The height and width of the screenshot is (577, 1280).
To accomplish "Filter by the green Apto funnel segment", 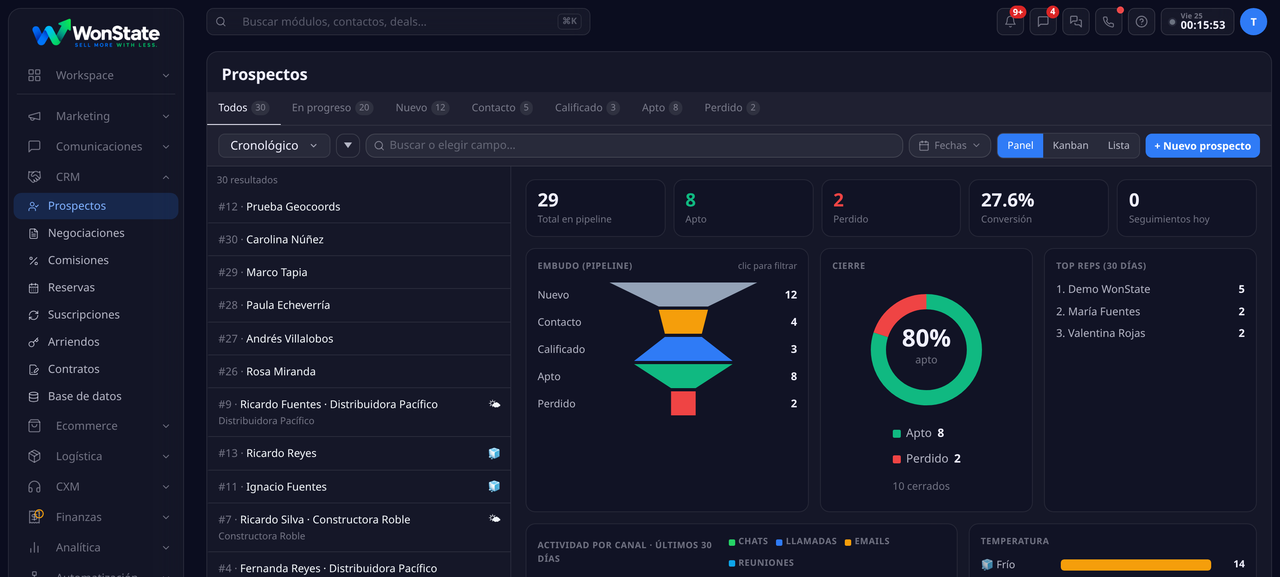I will click(683, 376).
